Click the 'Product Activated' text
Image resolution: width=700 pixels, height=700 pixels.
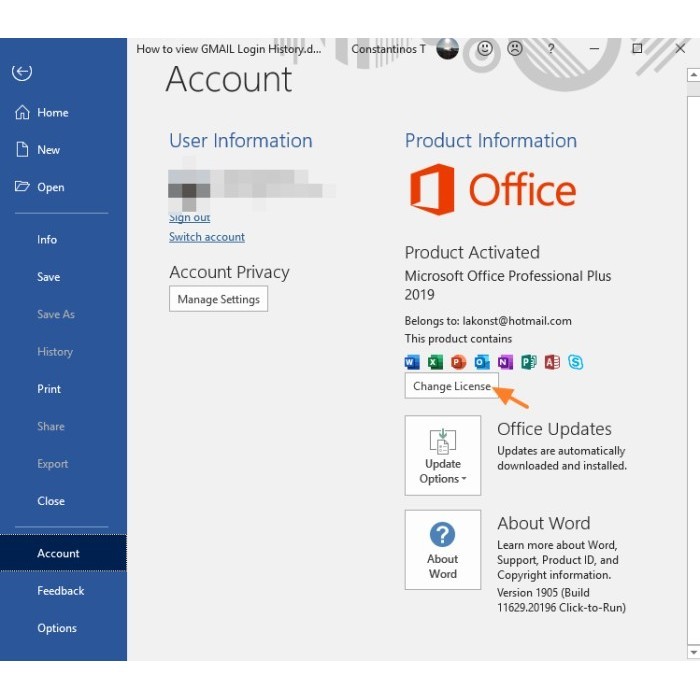tap(472, 252)
